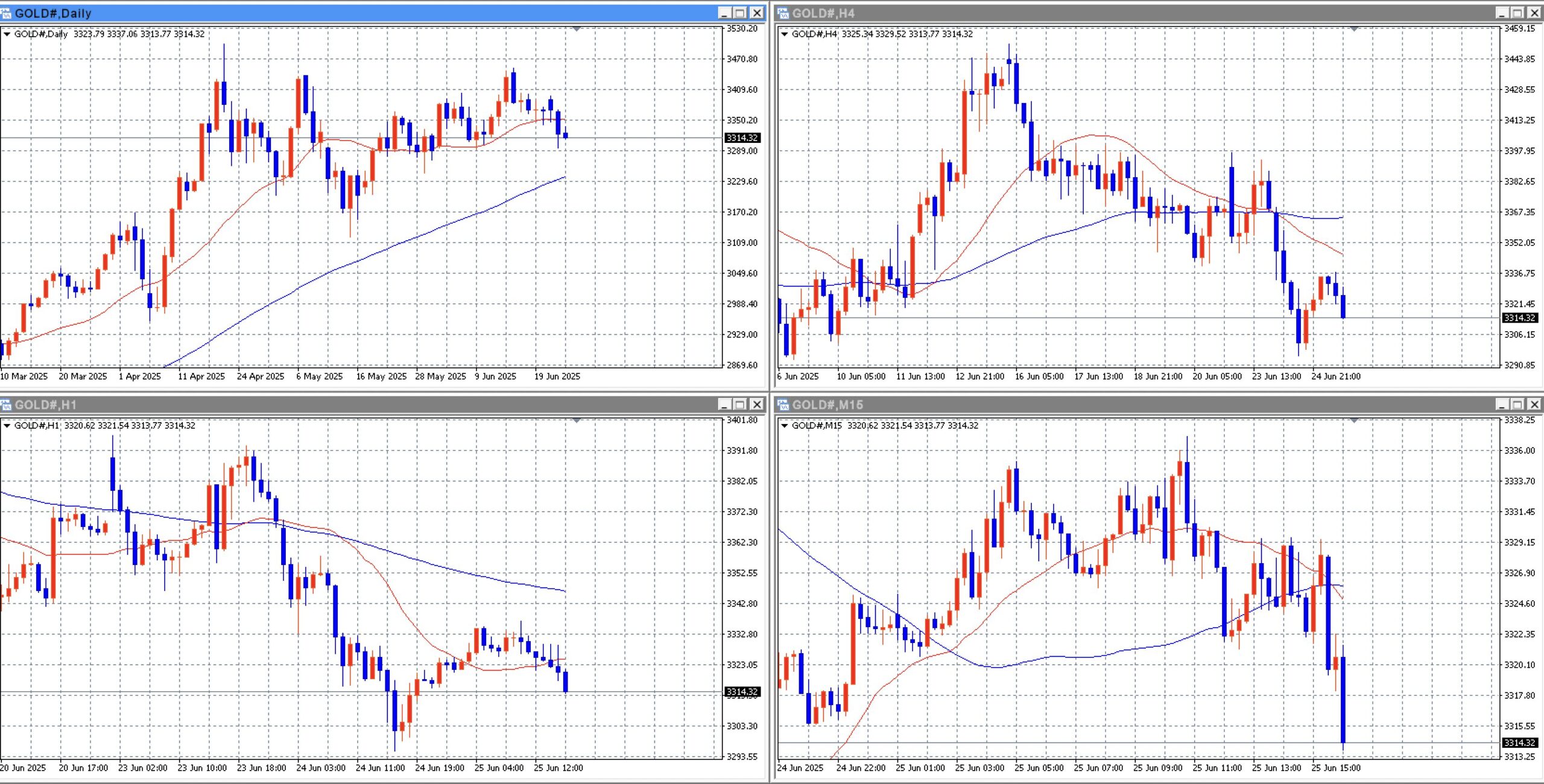Click the chart icon in GOLD#,Daily title bar
1544x784 pixels.
click(5, 13)
